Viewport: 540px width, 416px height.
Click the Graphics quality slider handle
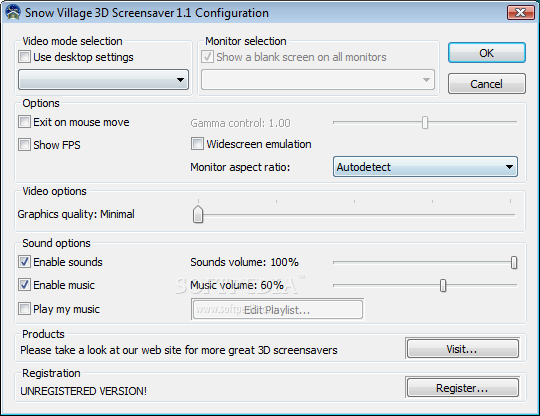point(198,214)
